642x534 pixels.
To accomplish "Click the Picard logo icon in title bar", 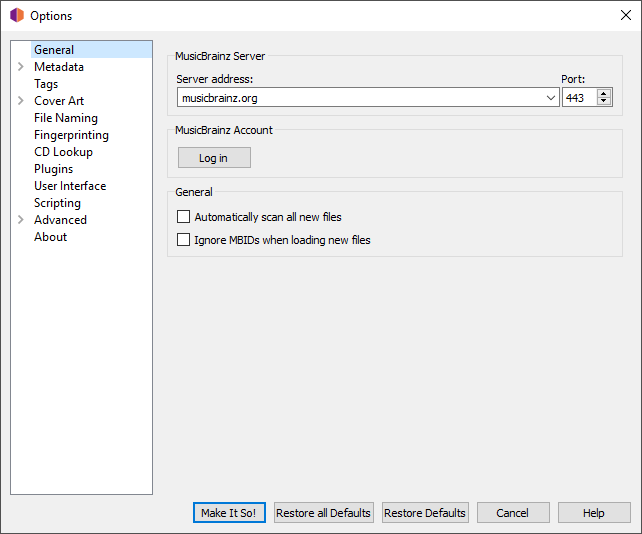I will [x=17, y=15].
